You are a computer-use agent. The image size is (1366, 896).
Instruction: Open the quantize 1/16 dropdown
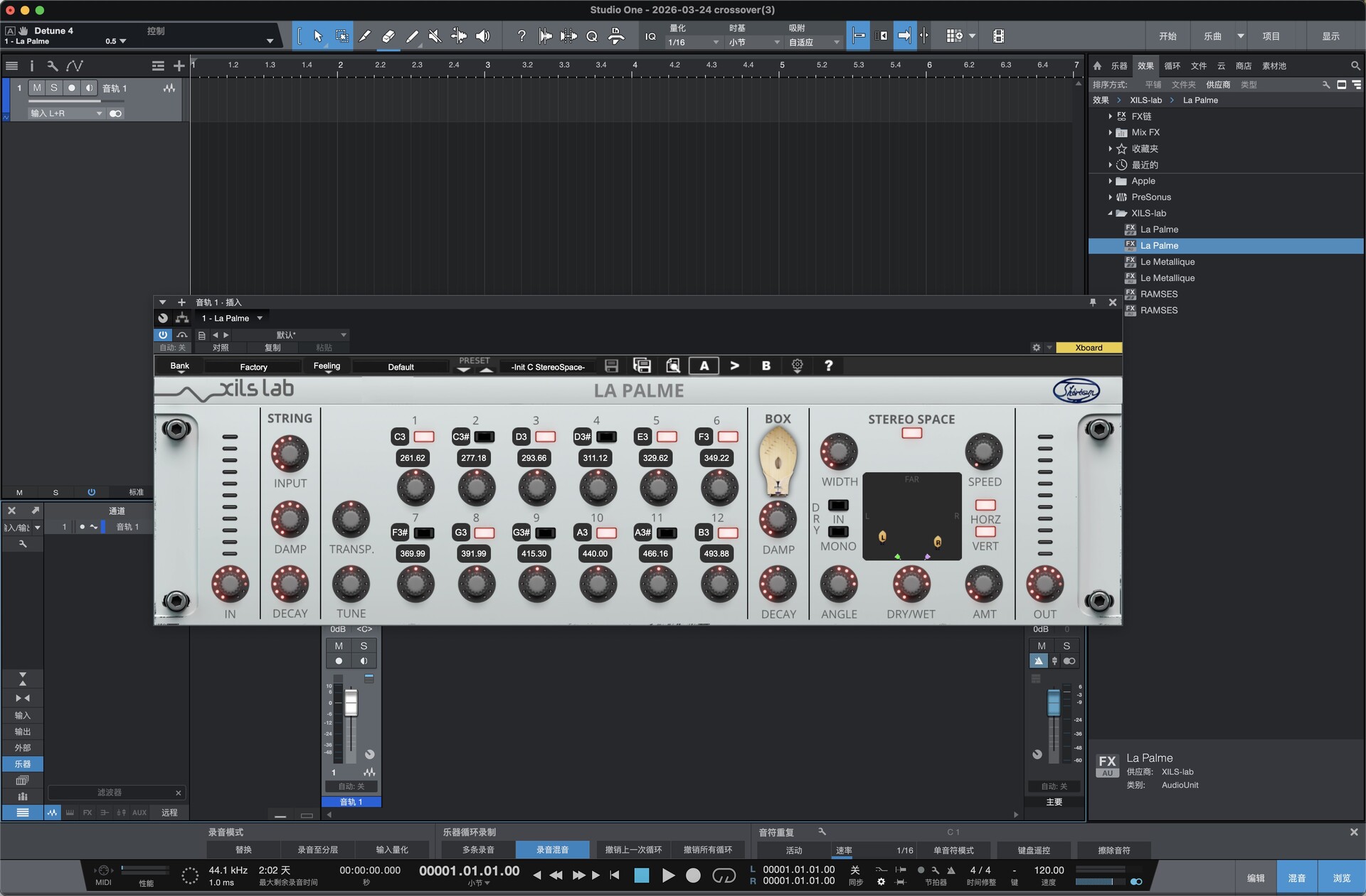click(x=694, y=43)
